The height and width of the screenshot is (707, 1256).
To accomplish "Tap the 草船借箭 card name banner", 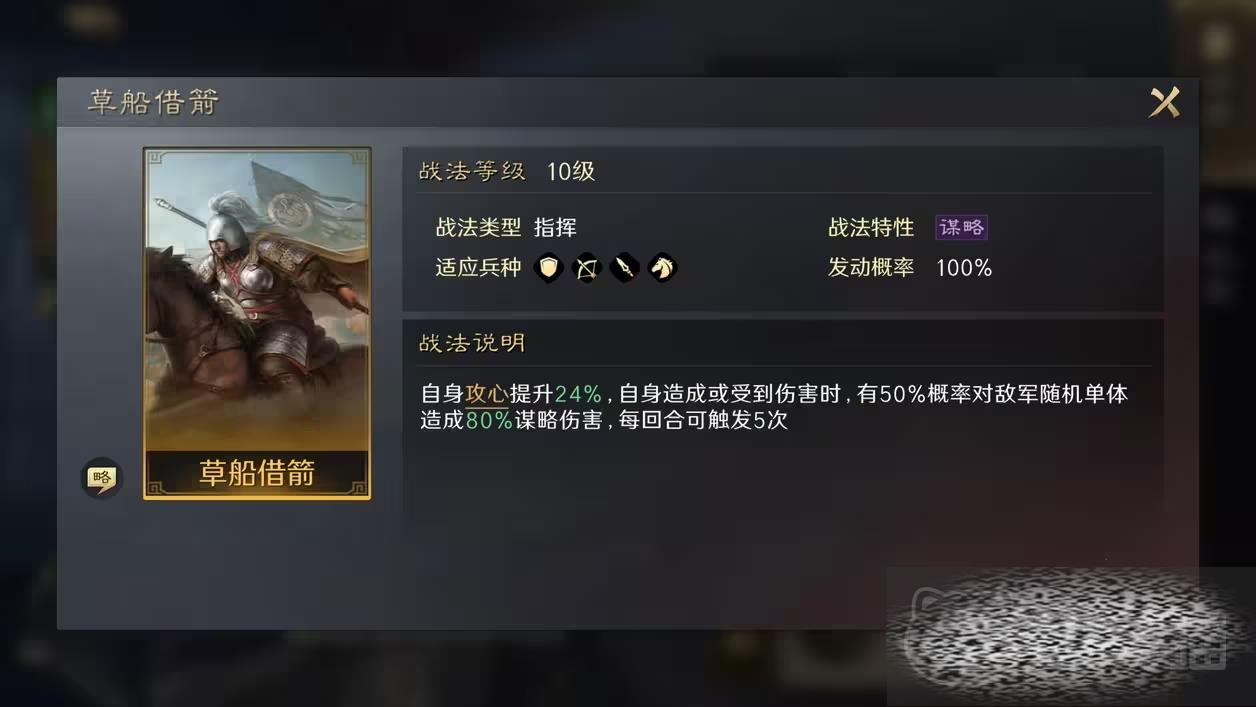I will (x=257, y=473).
